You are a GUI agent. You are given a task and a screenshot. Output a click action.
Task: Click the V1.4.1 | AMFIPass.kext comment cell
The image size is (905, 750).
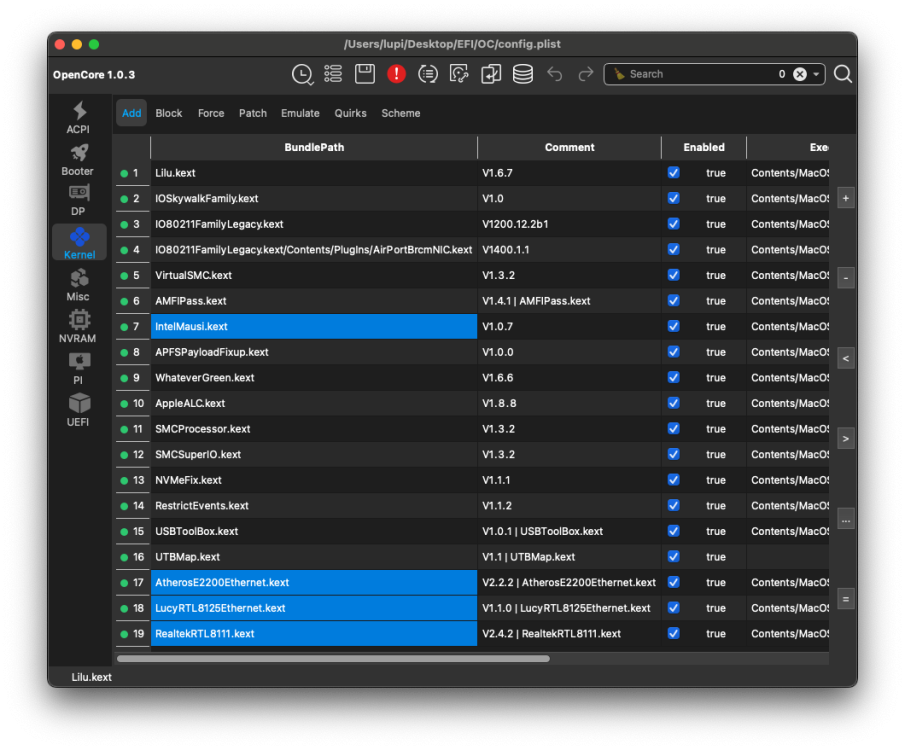point(569,301)
